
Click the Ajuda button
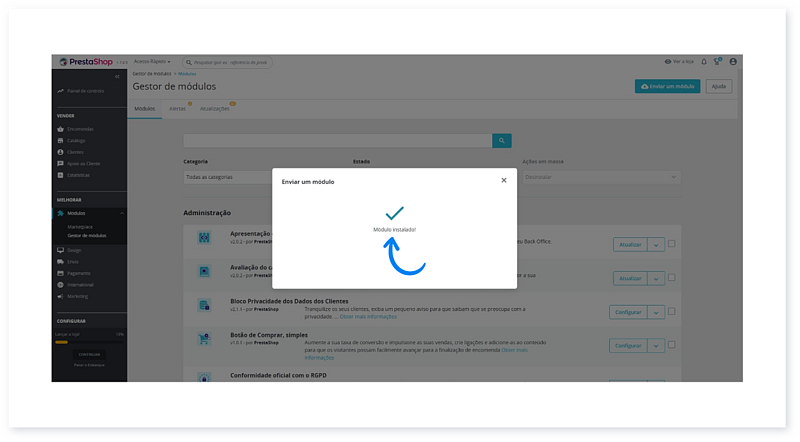[718, 87]
